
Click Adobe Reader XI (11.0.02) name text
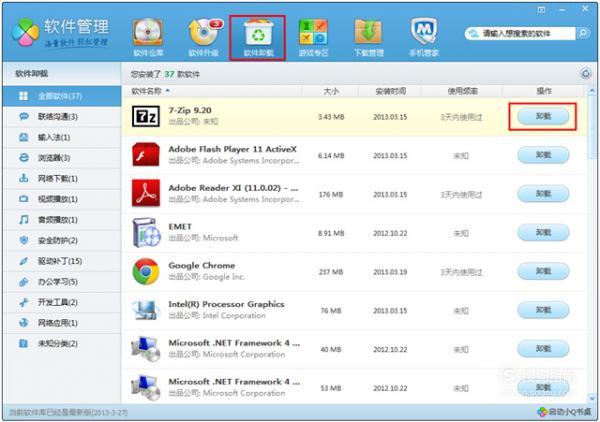click(x=233, y=188)
